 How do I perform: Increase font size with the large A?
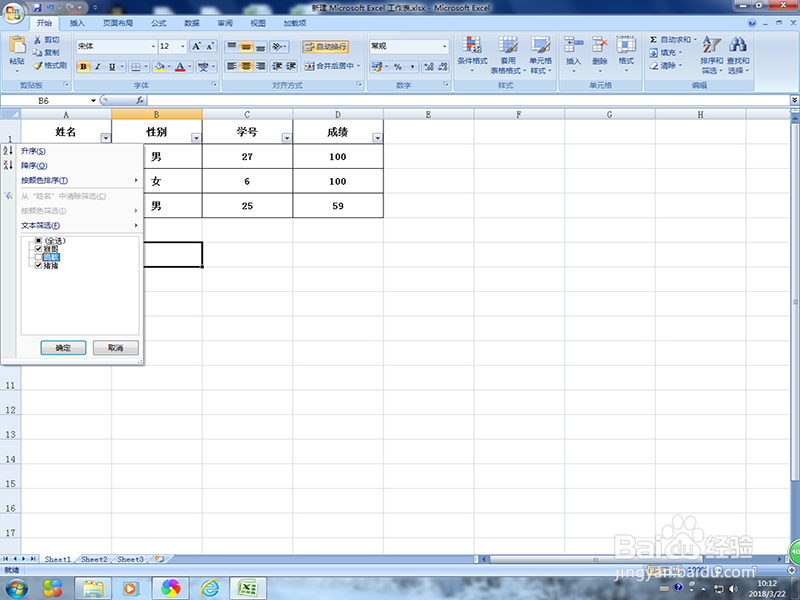[x=196, y=46]
